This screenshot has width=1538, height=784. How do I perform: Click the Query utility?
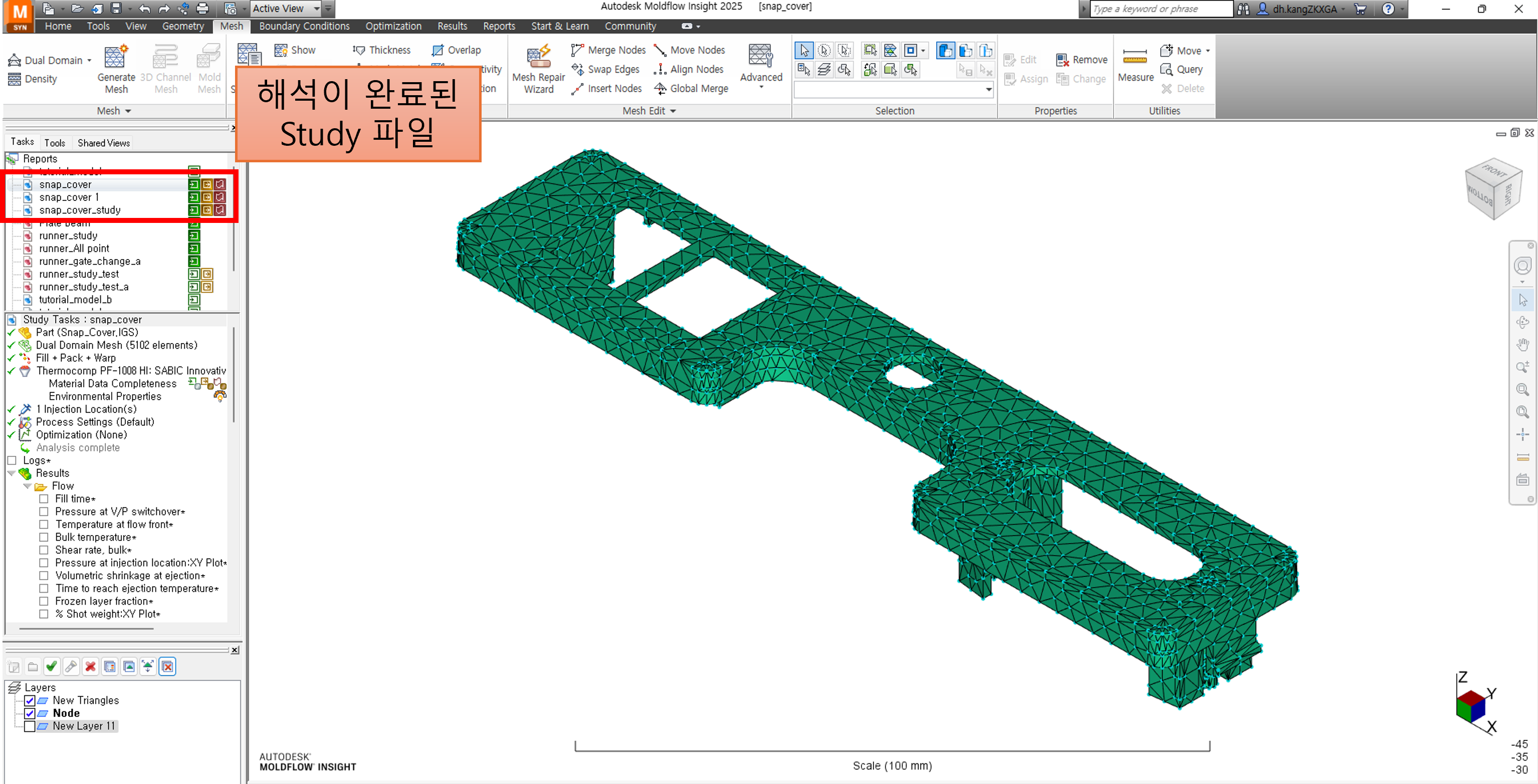(x=1181, y=69)
